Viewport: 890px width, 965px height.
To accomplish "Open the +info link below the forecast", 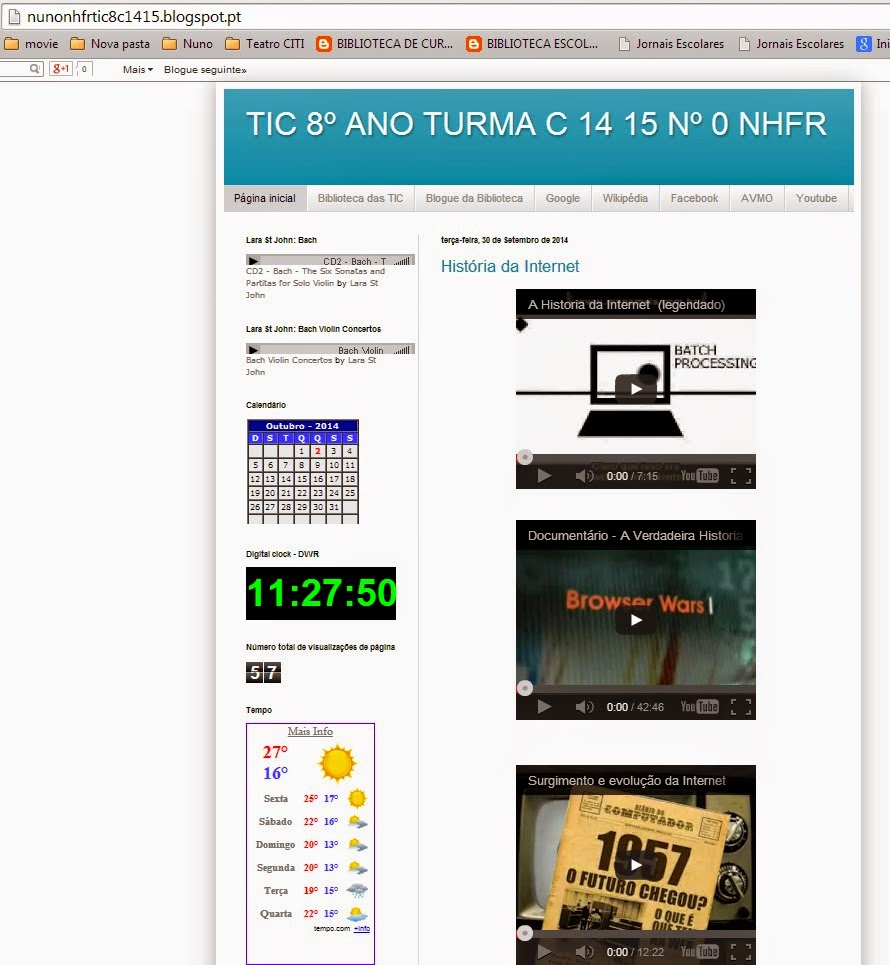I will [362, 929].
